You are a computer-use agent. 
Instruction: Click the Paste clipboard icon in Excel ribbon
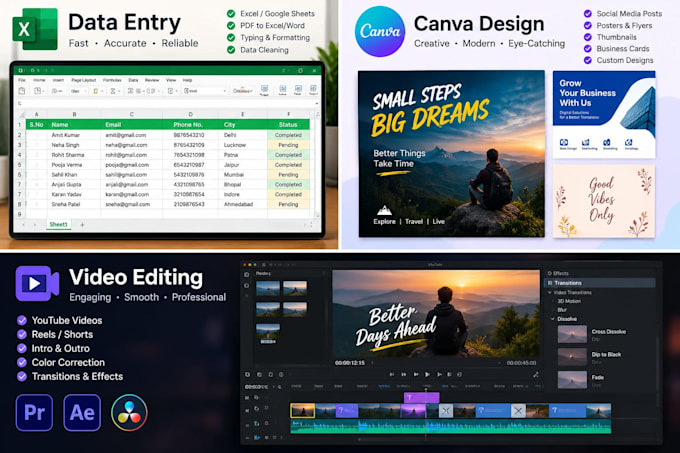pyautogui.click(x=22, y=91)
